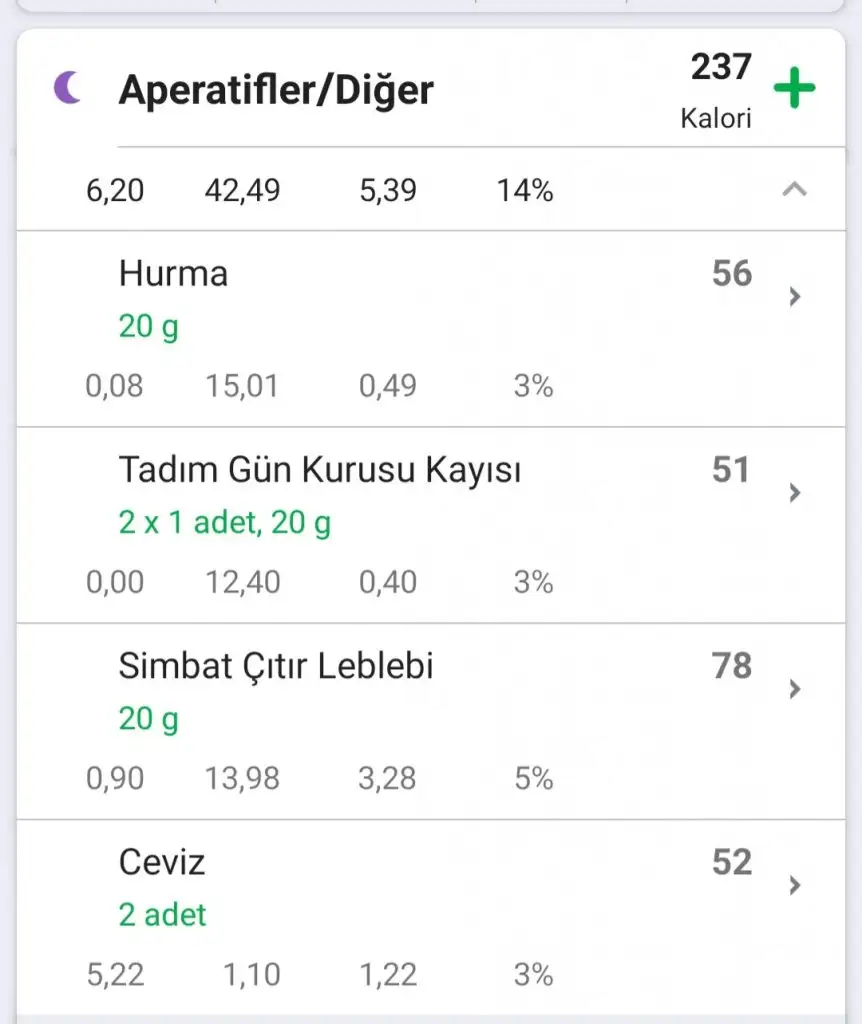
Task: Tap chevron beside Simbat Çıtır Leblebi
Action: (x=795, y=688)
